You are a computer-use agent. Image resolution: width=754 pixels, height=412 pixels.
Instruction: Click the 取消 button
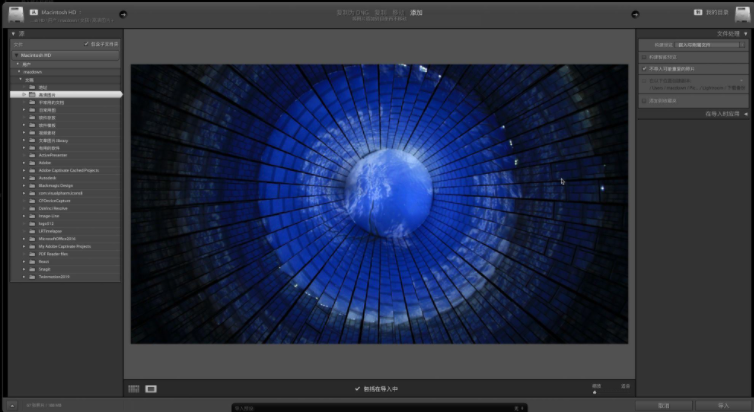tap(664, 405)
